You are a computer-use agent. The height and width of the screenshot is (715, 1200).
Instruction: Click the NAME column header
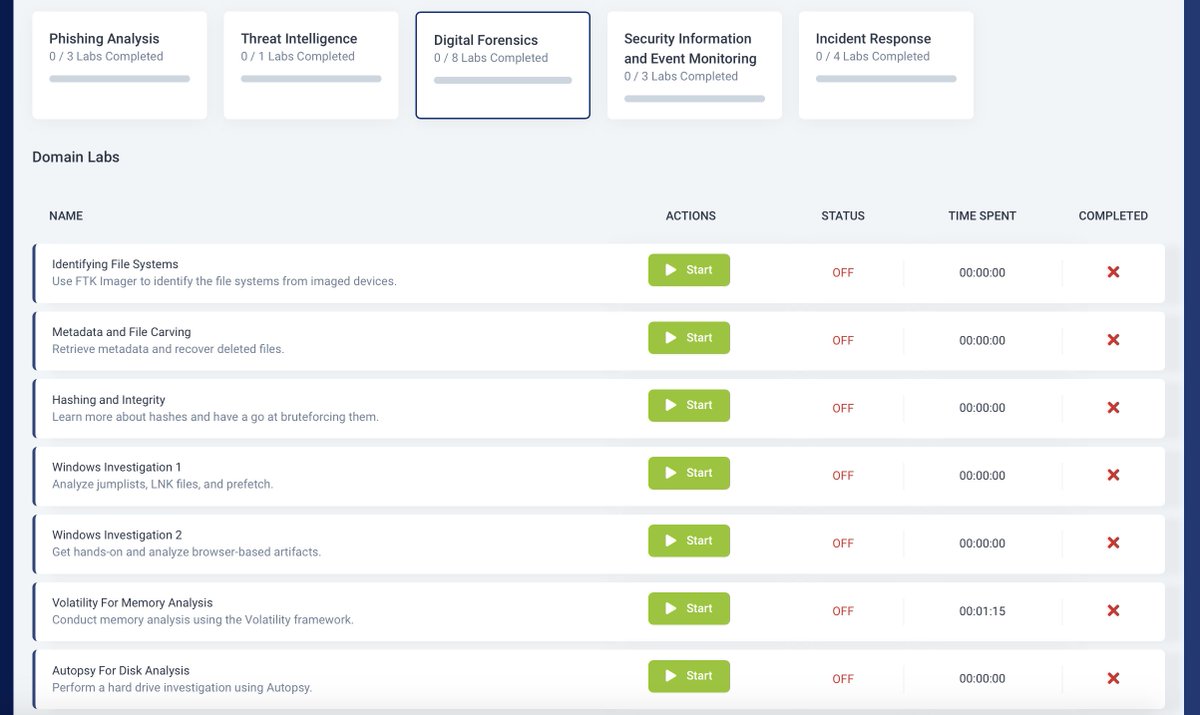[x=66, y=216]
